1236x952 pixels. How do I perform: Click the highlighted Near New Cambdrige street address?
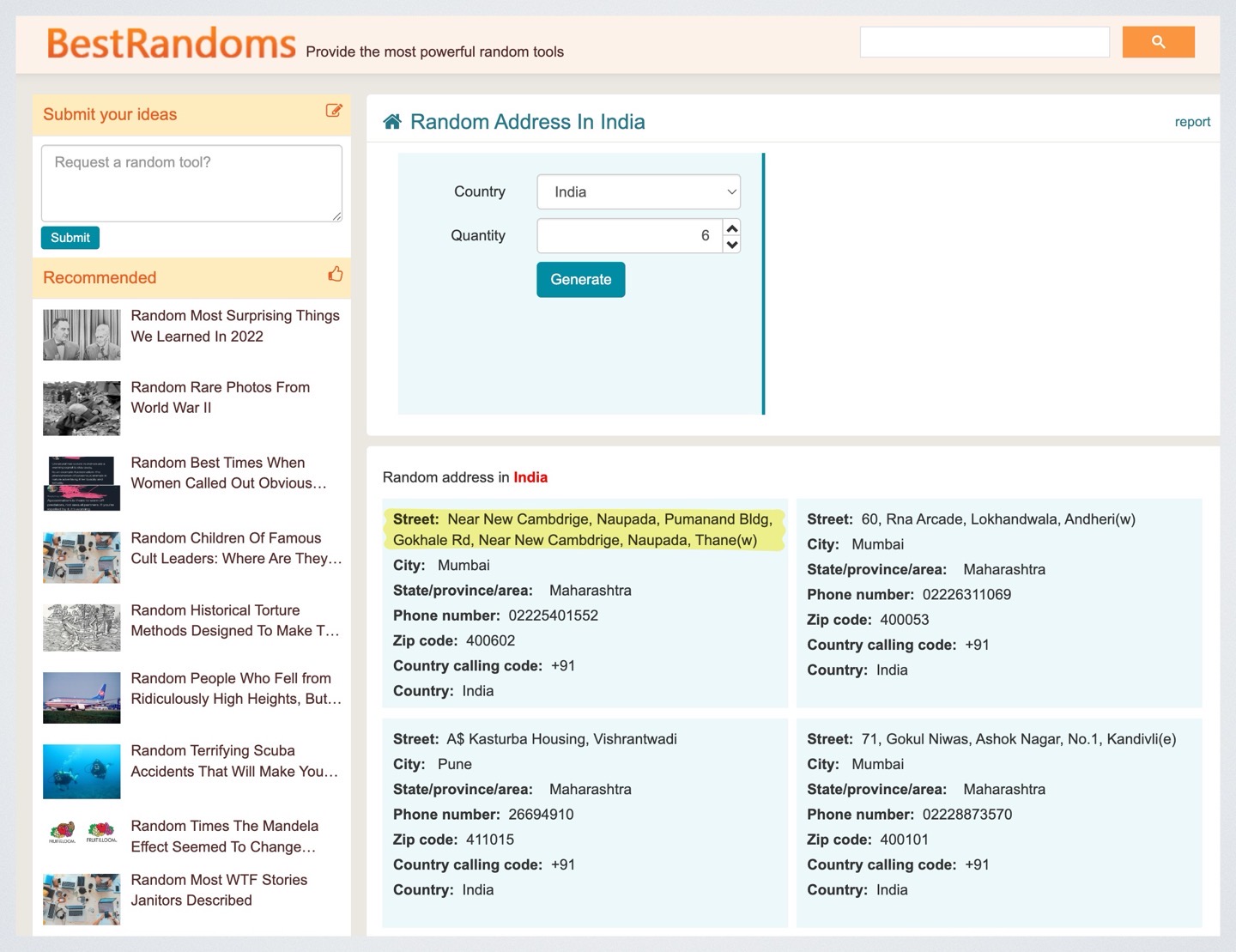(584, 530)
